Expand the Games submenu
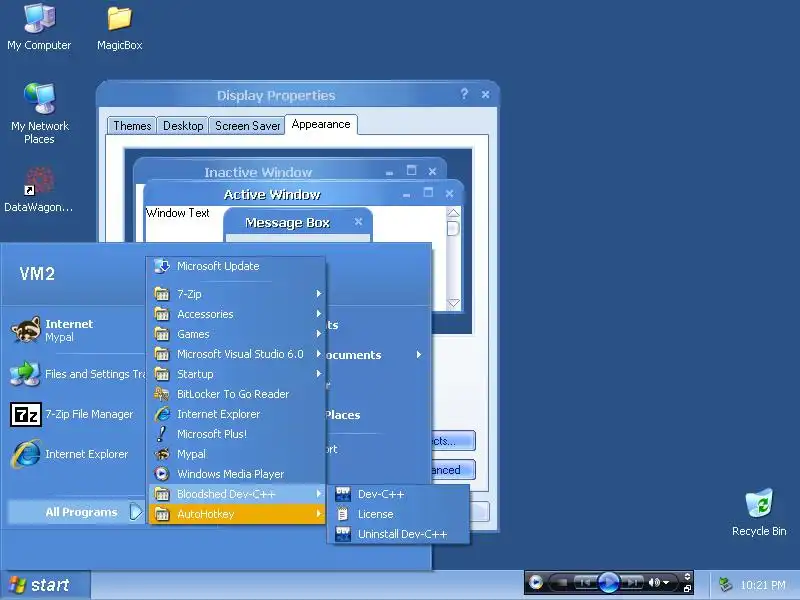 (x=237, y=334)
